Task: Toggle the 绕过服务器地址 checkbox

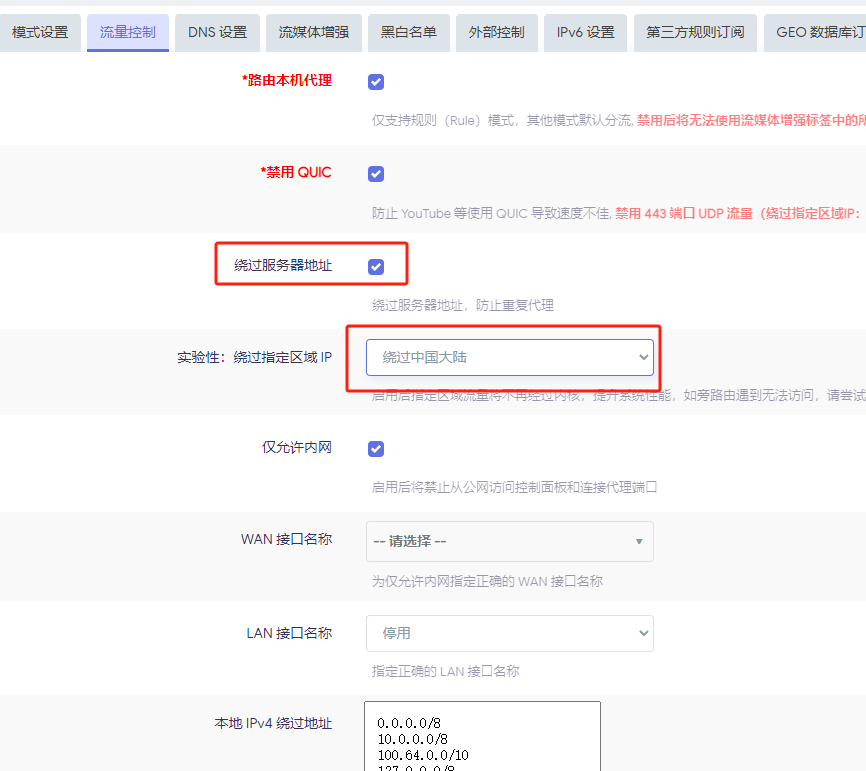Action: (x=376, y=267)
